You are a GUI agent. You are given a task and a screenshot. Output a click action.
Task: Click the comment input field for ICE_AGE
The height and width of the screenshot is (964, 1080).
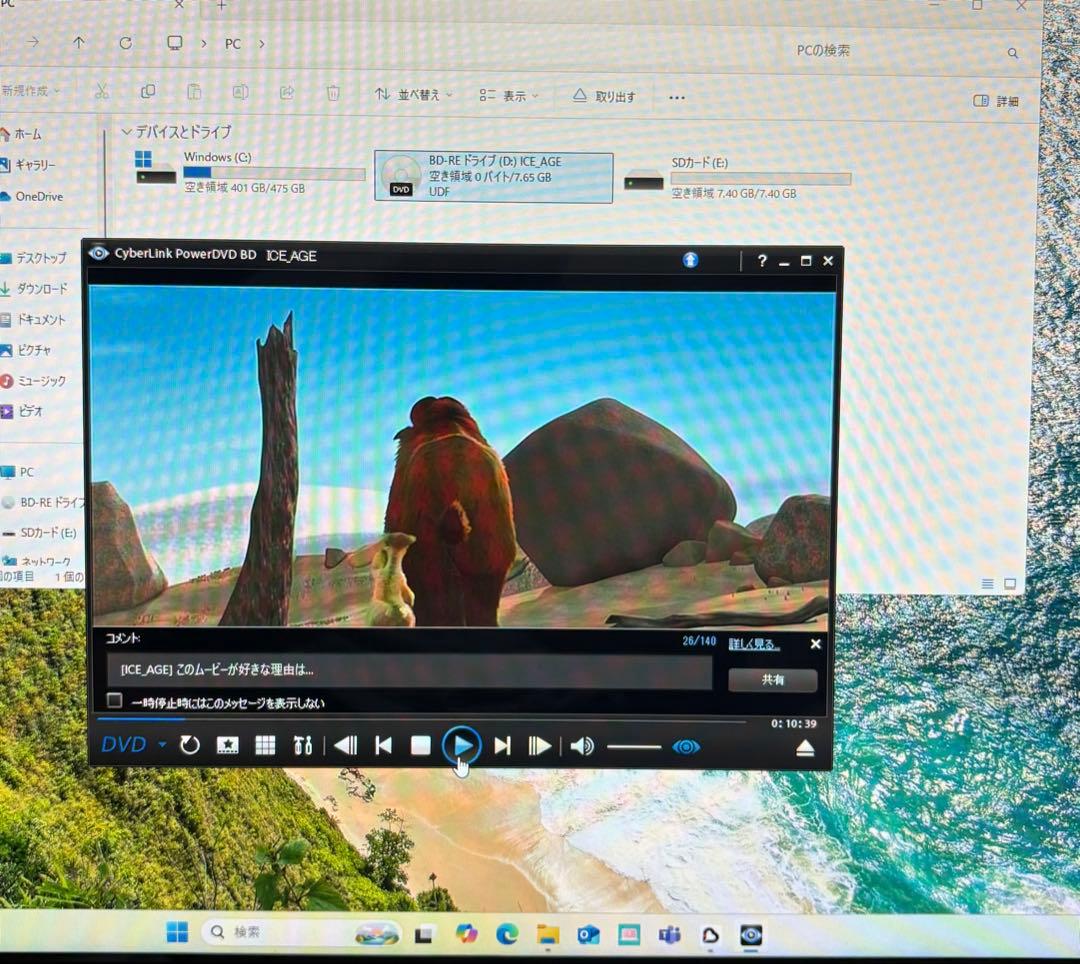tap(410, 671)
